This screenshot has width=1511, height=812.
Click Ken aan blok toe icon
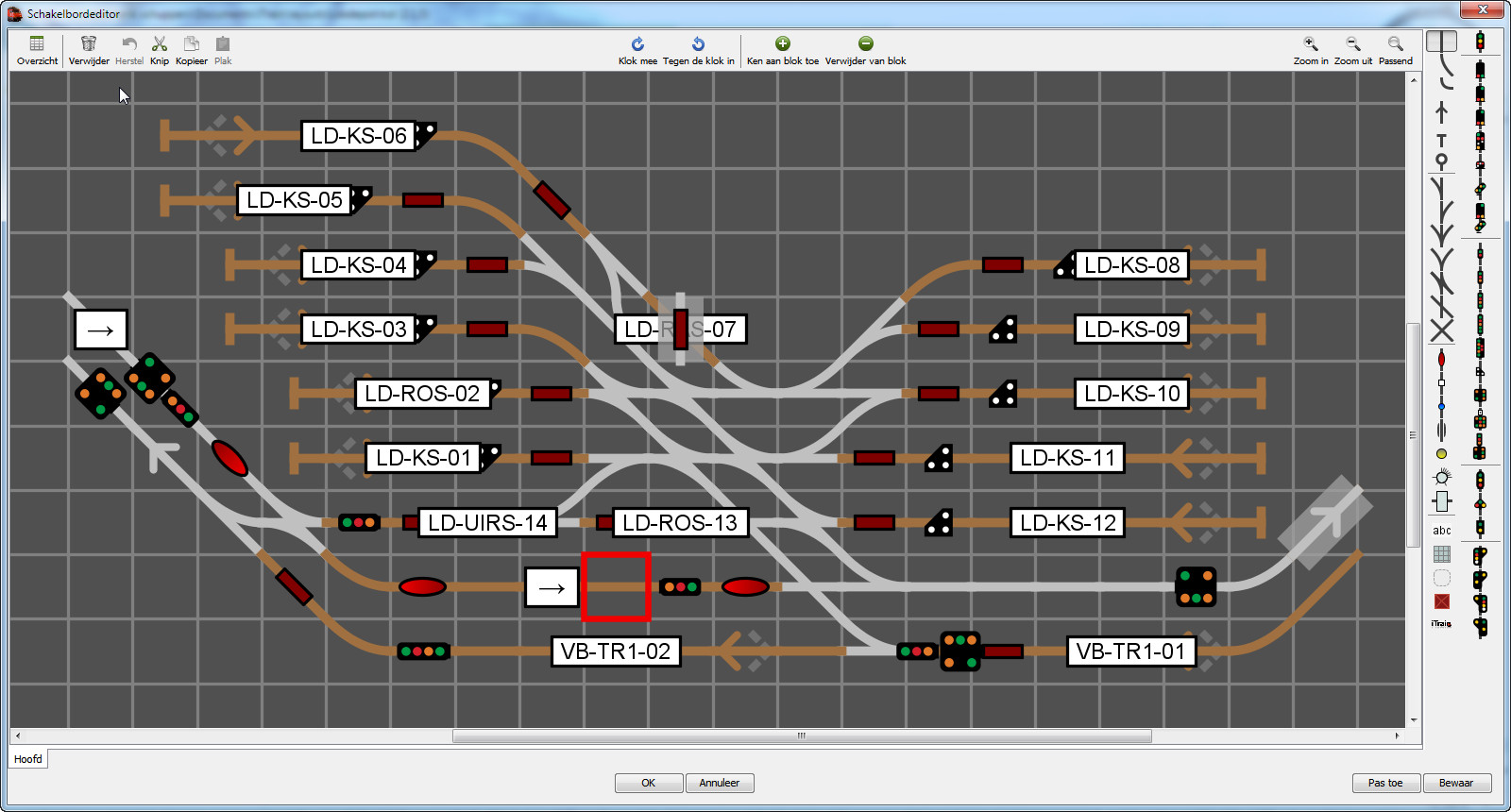(783, 50)
